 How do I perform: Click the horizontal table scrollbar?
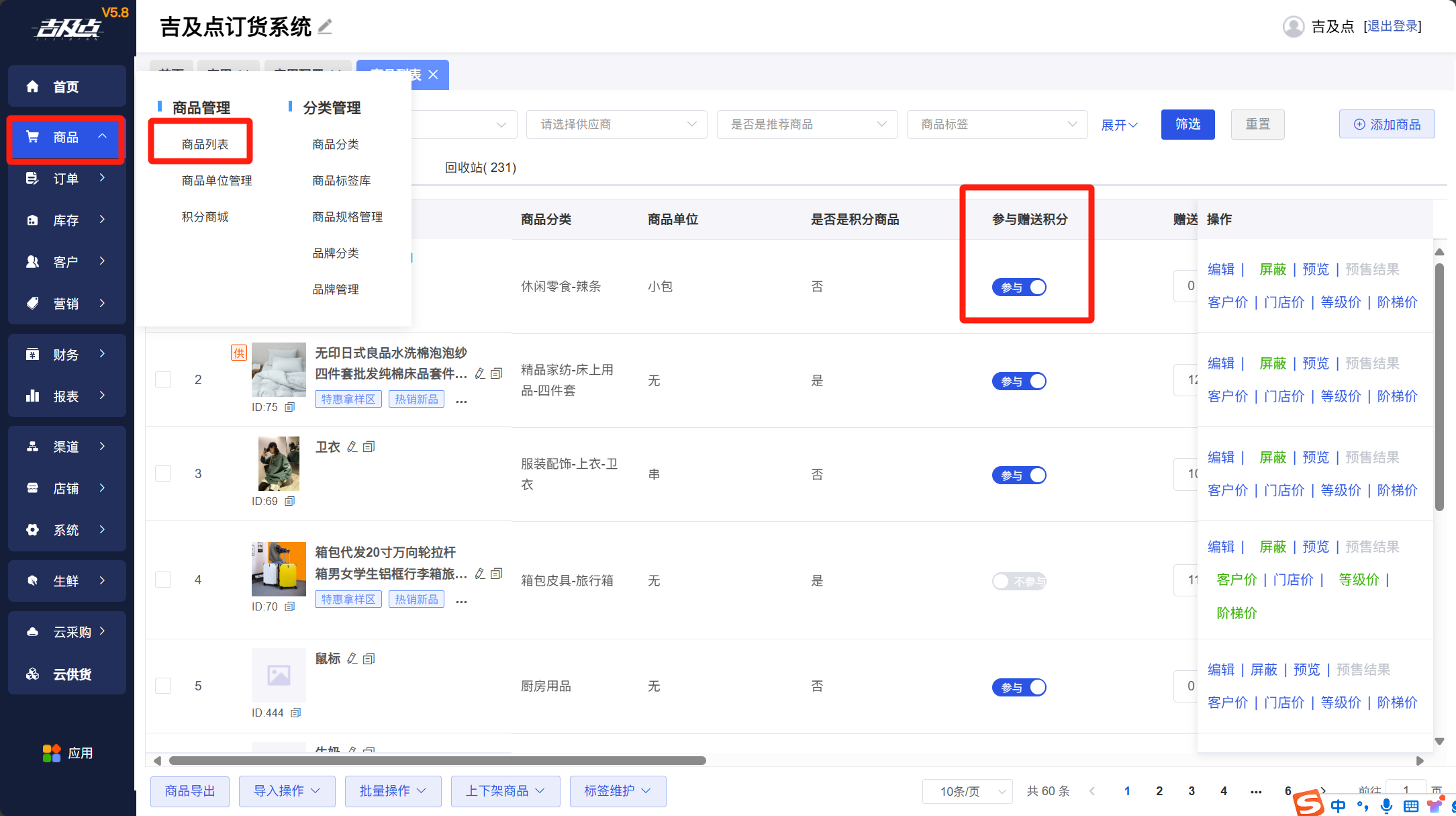pyautogui.click(x=437, y=760)
